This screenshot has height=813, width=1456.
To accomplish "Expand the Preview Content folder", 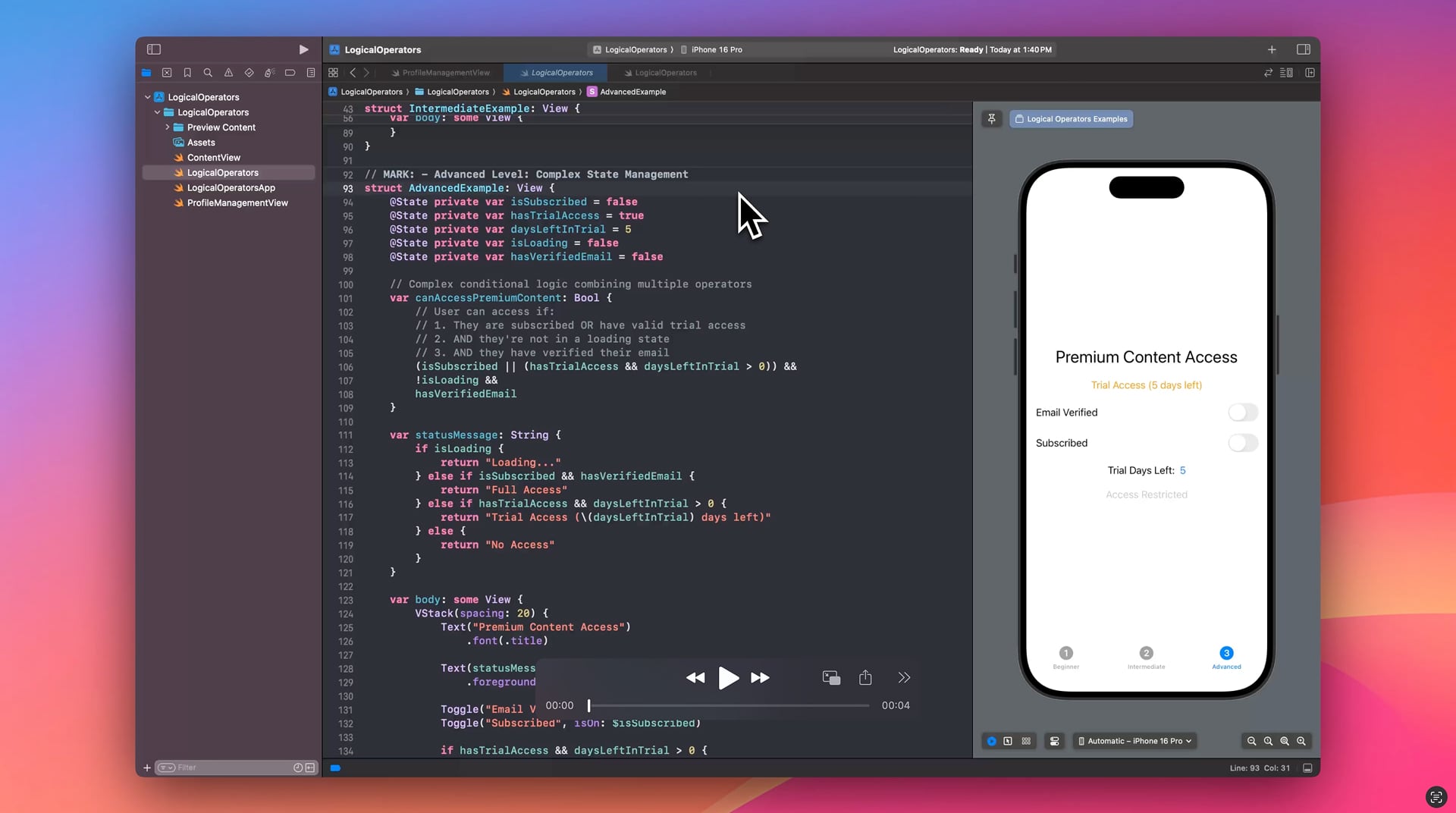I will click(168, 127).
